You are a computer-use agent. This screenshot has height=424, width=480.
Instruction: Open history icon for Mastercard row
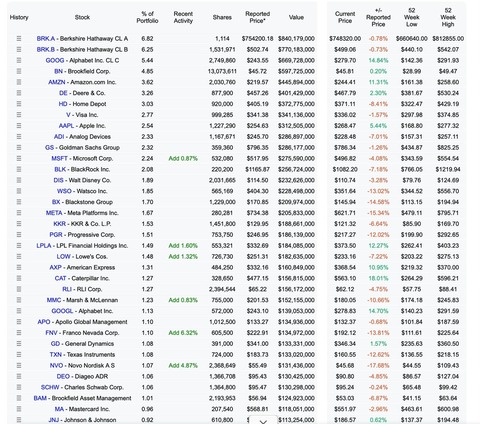click(19, 409)
